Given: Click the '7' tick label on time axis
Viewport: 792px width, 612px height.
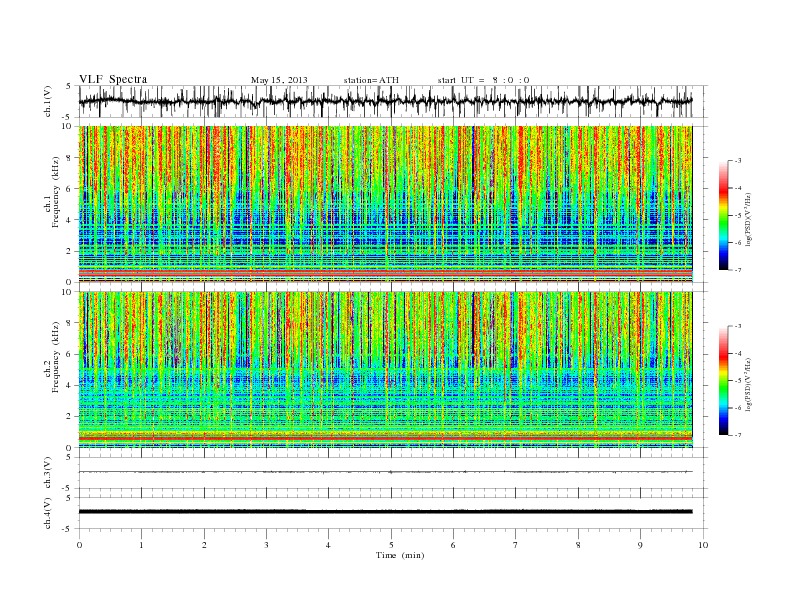Looking at the screenshot, I should 516,545.
